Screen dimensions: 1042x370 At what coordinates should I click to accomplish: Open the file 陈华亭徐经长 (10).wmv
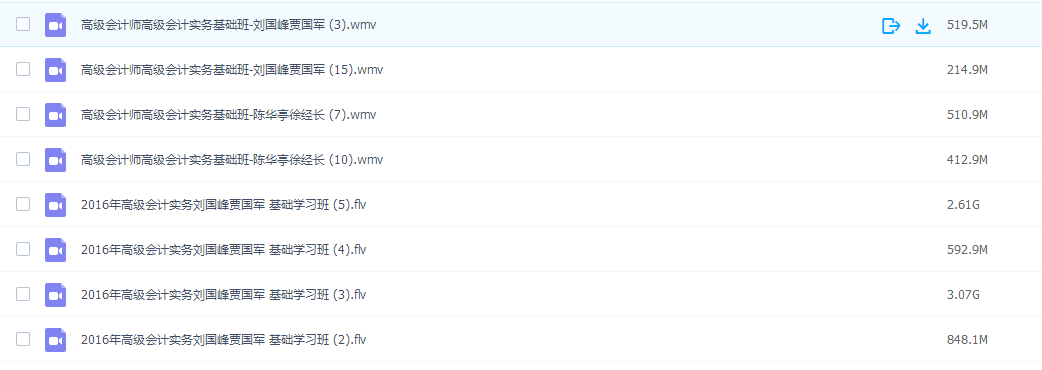click(232, 160)
